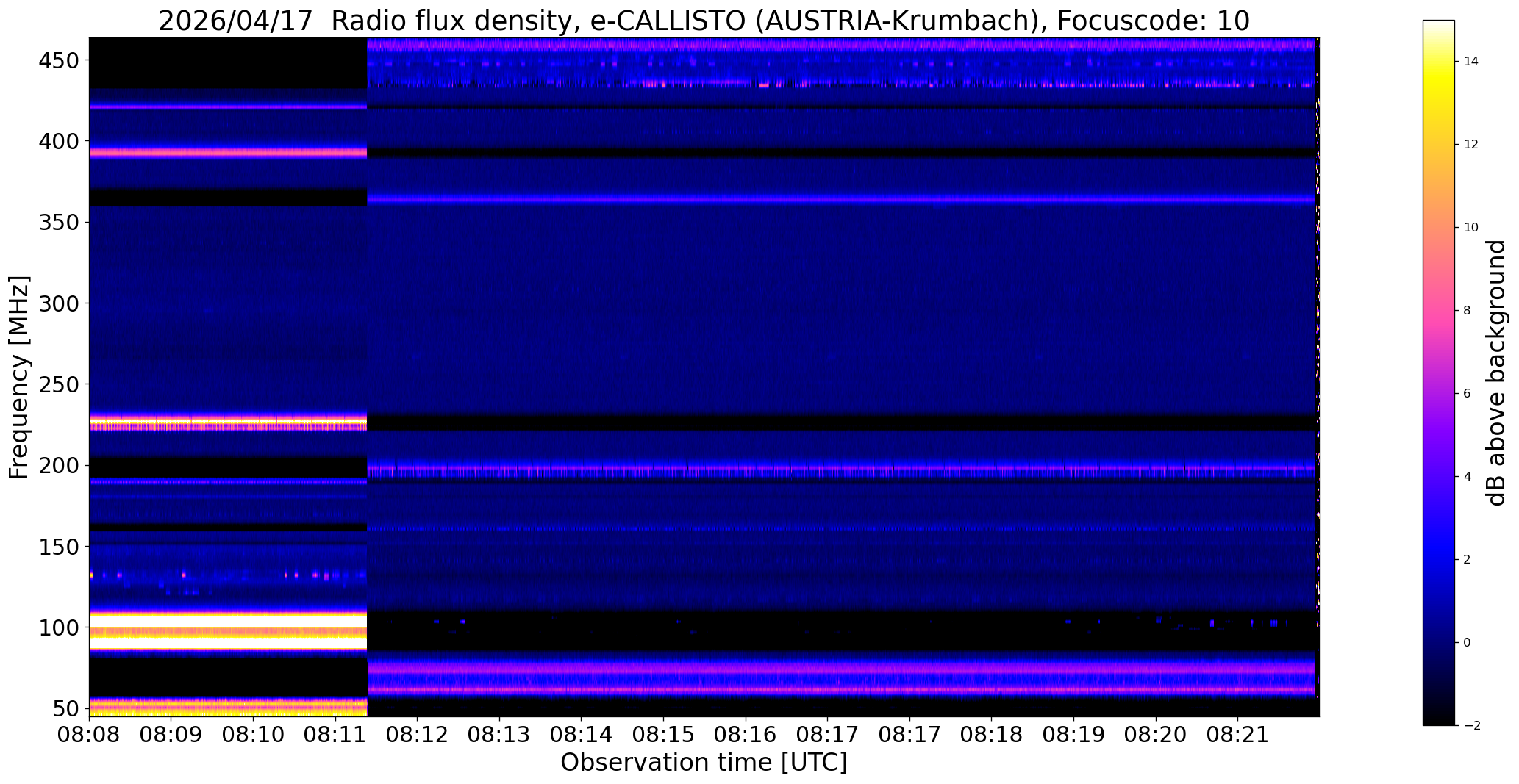Click the 'dB above background' colorbar label
Screen dimensions: 1519x784
[1496, 373]
